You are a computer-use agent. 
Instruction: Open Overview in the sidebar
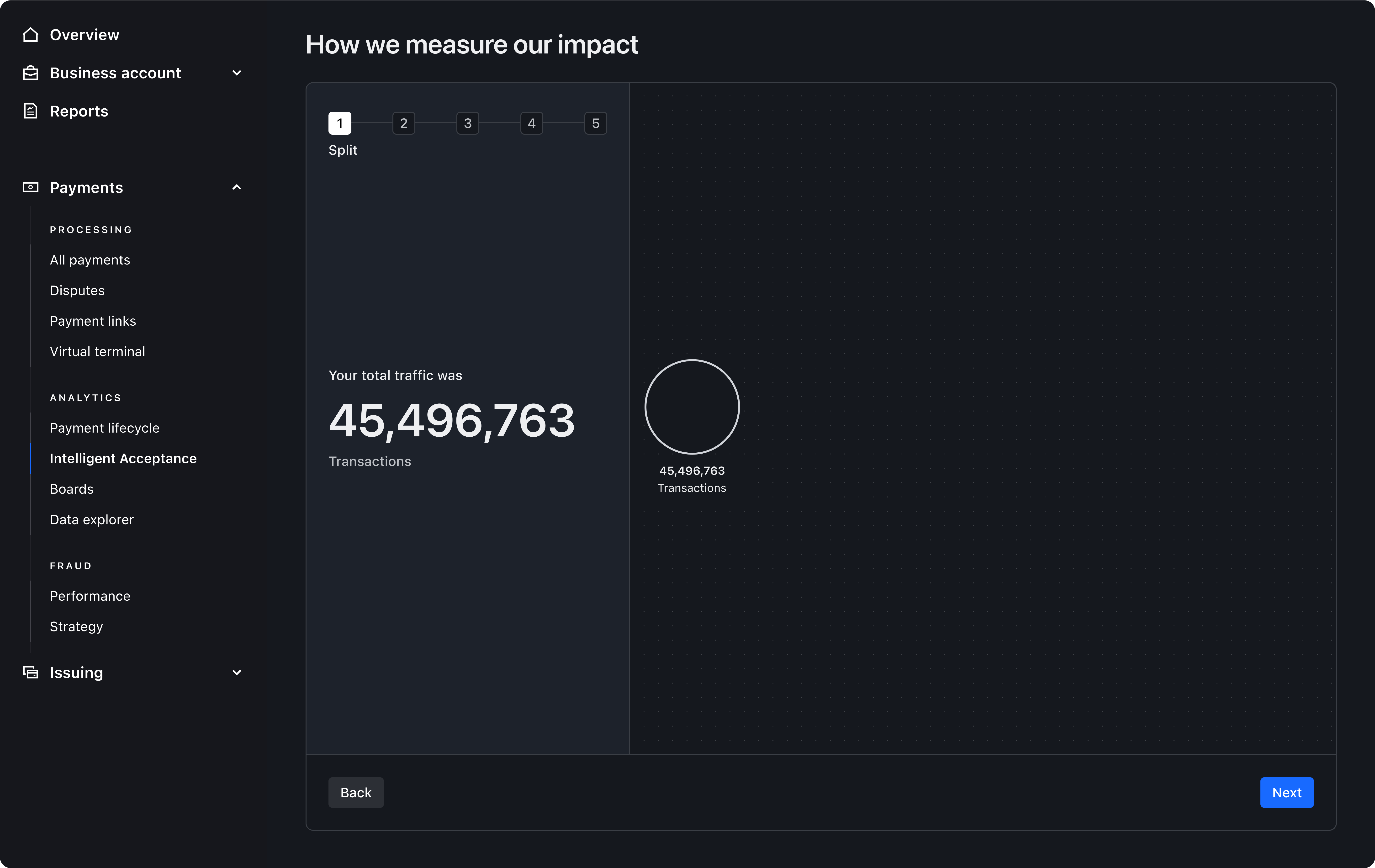pos(85,35)
